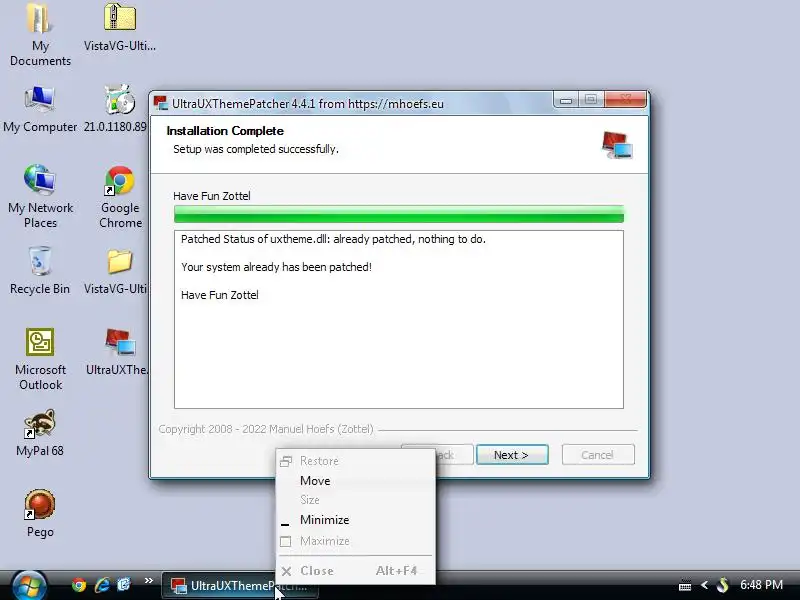Click the UltraUXThemePatcher taskbar button
This screenshot has height=600, width=800.
pos(240,586)
